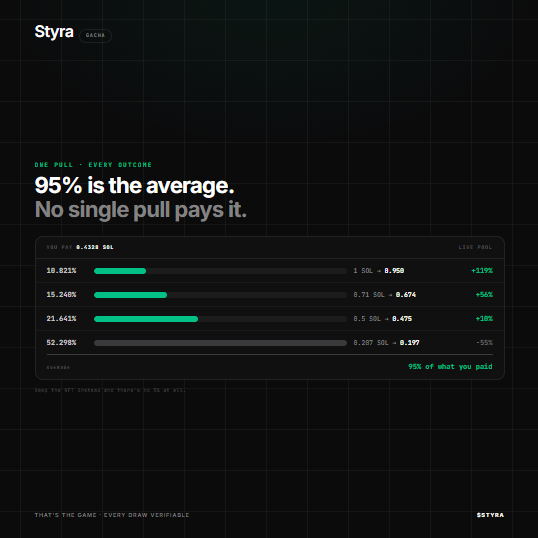
Task: Click the 21.641% probability value
Action: pos(61,319)
